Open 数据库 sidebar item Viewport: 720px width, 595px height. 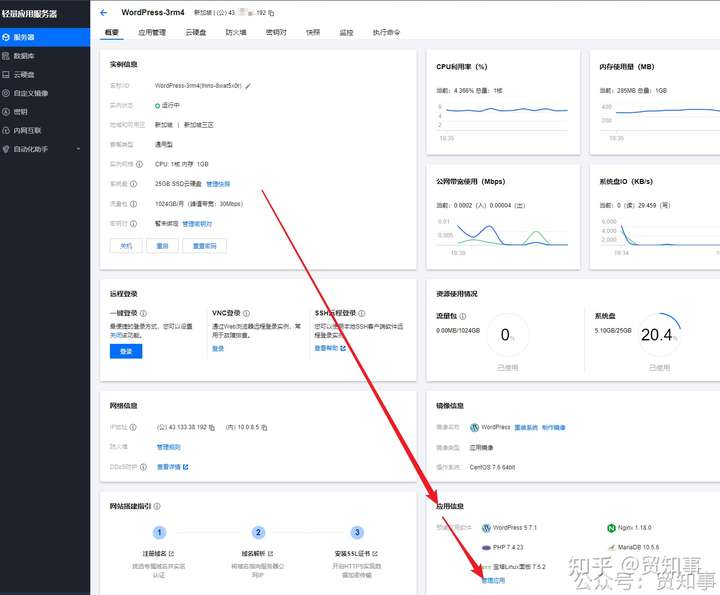(x=45, y=56)
